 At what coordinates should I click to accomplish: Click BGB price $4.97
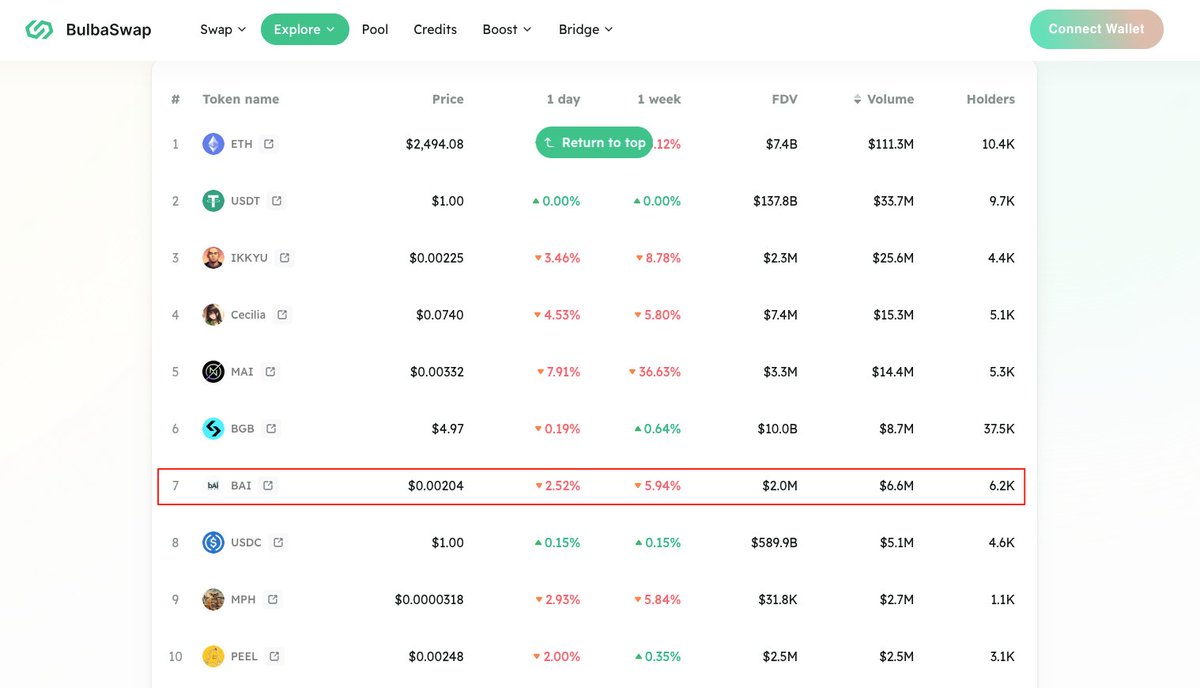pyautogui.click(x=448, y=429)
